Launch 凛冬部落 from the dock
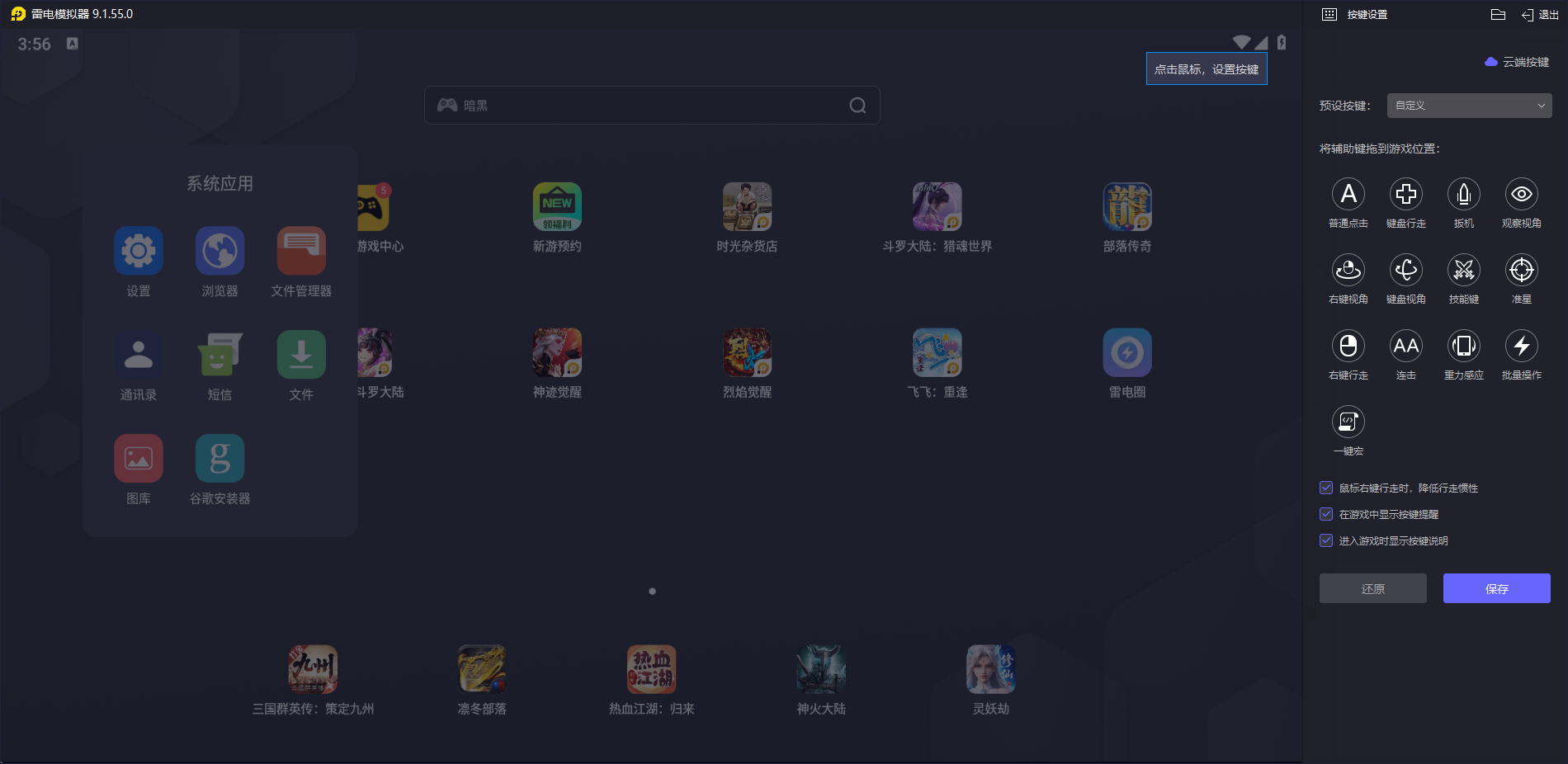This screenshot has height=764, width=1568. click(482, 669)
